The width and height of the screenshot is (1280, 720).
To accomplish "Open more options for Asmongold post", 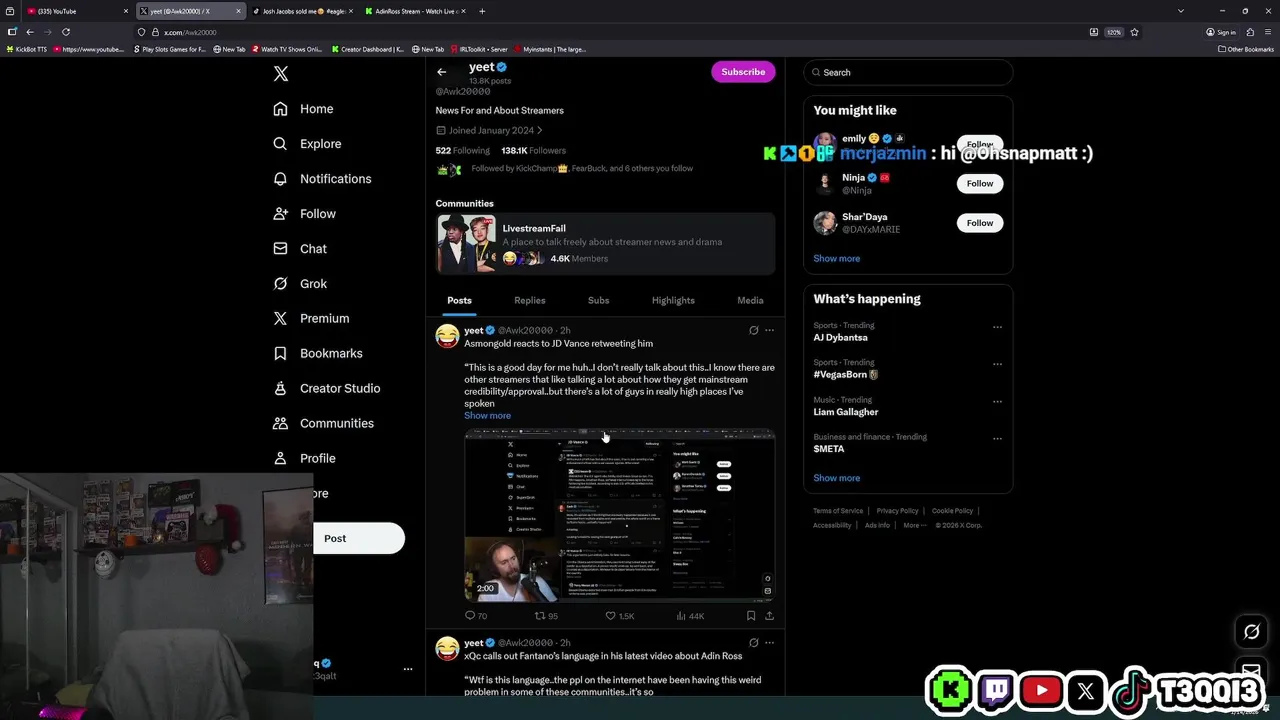I will coord(769,330).
